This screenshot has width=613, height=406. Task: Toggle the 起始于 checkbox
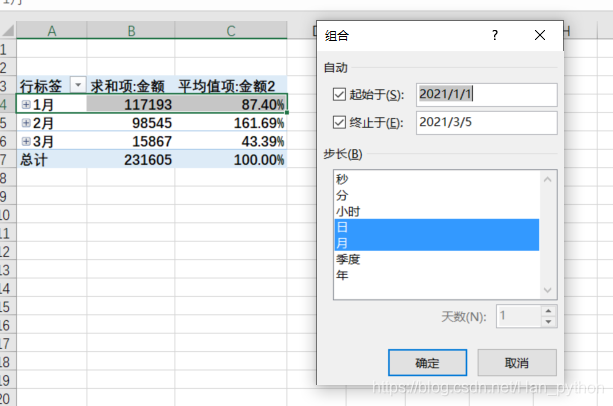pos(339,95)
